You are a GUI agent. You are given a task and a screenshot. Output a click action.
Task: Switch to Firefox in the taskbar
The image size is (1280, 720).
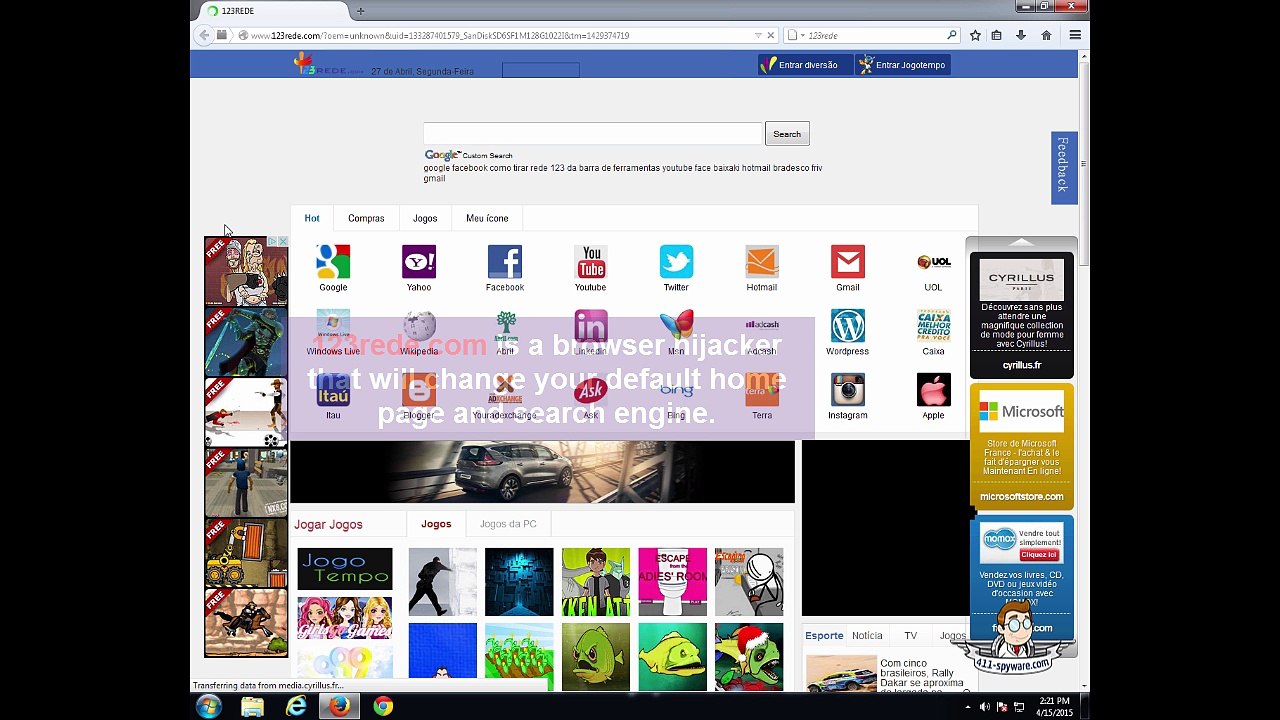point(339,707)
